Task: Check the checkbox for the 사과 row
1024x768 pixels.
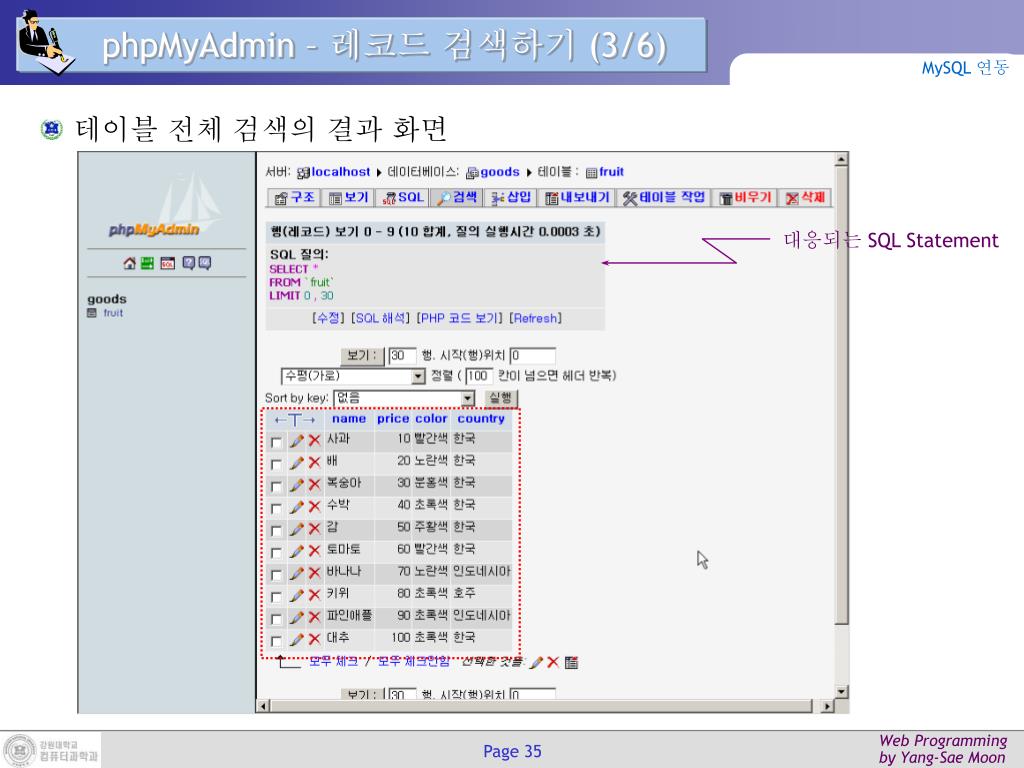Action: (276, 443)
